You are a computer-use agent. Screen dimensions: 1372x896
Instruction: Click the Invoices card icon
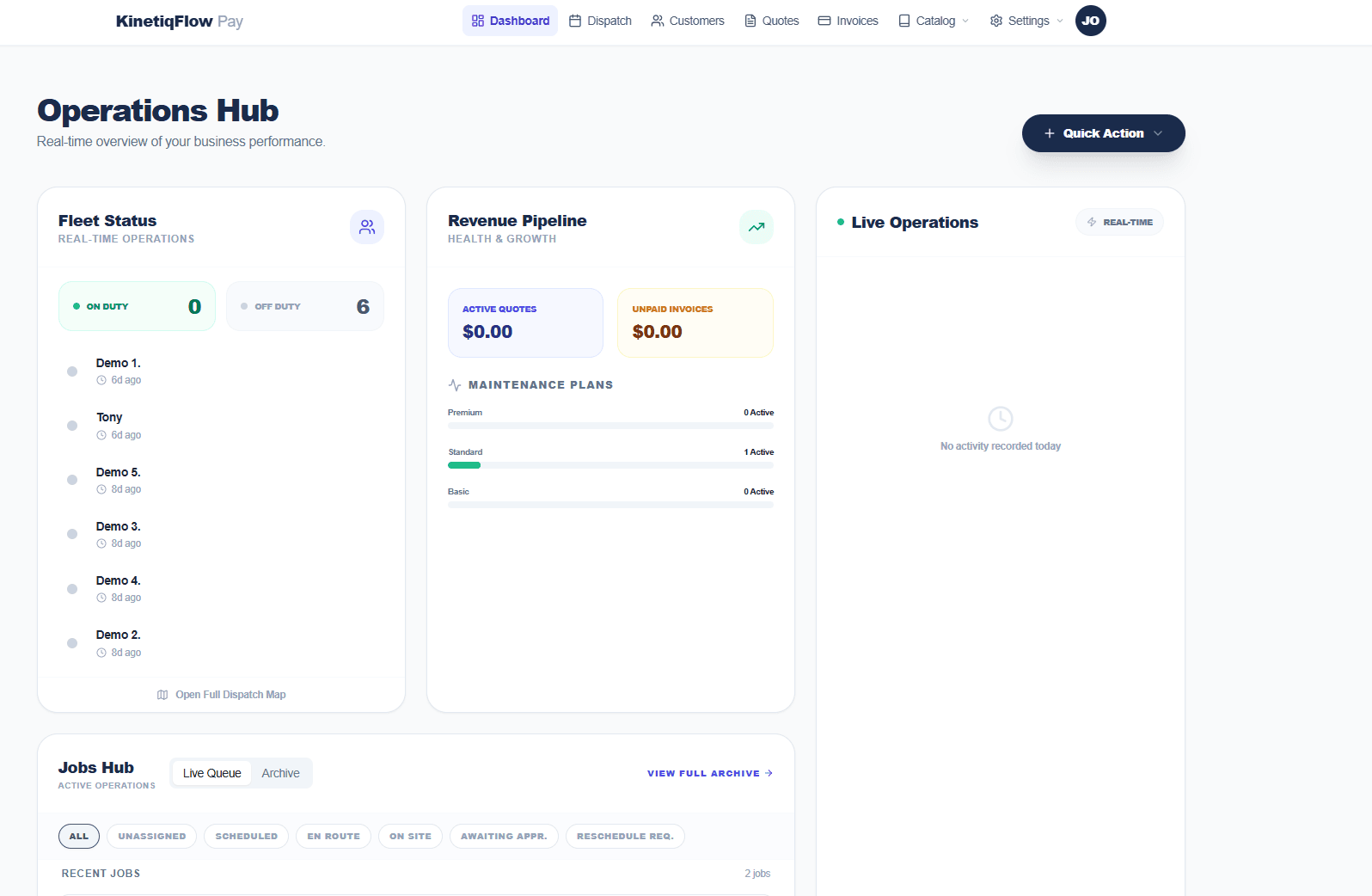[824, 21]
